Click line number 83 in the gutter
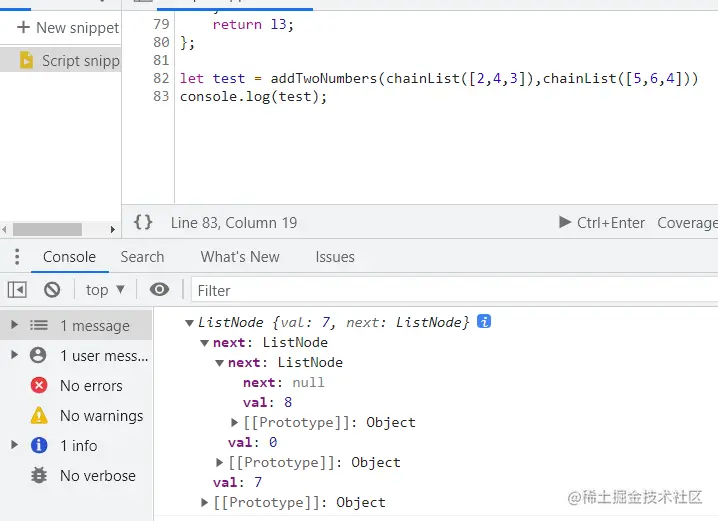718x521 pixels. 161,96
